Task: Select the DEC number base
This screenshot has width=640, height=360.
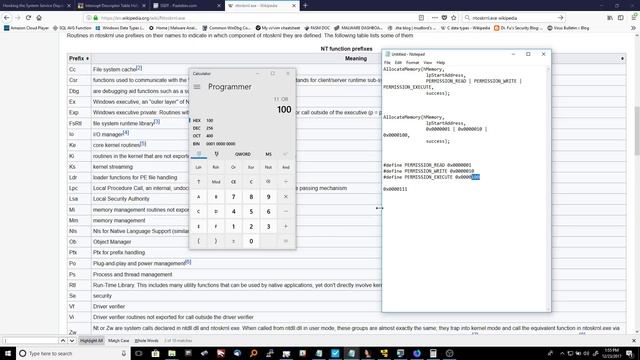Action: point(242,128)
